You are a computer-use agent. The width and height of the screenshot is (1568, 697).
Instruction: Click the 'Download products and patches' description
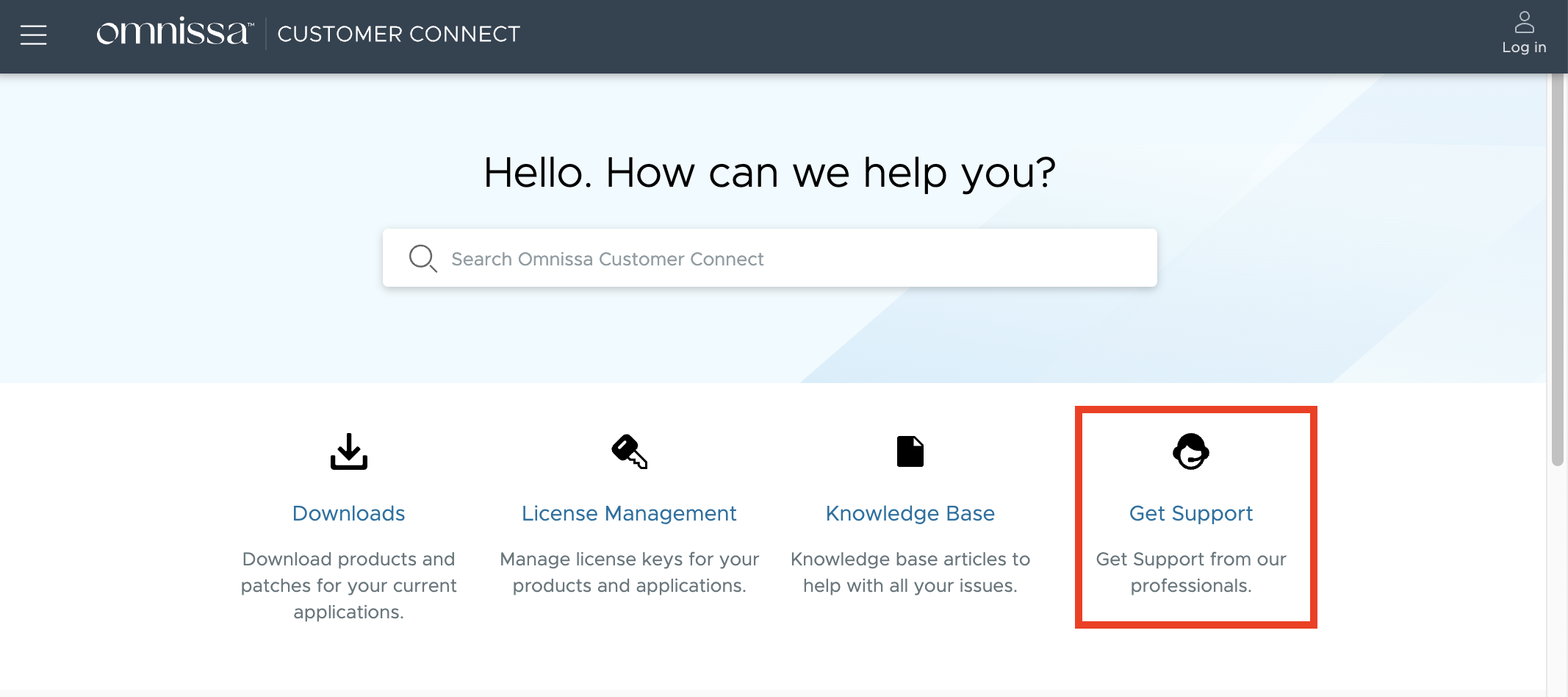(x=348, y=585)
